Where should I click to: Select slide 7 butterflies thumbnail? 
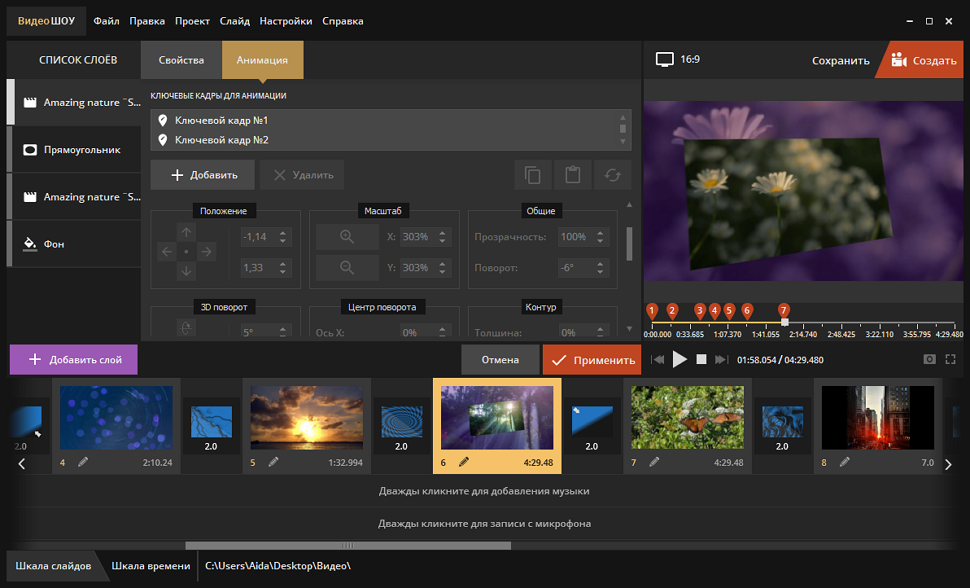(687, 417)
